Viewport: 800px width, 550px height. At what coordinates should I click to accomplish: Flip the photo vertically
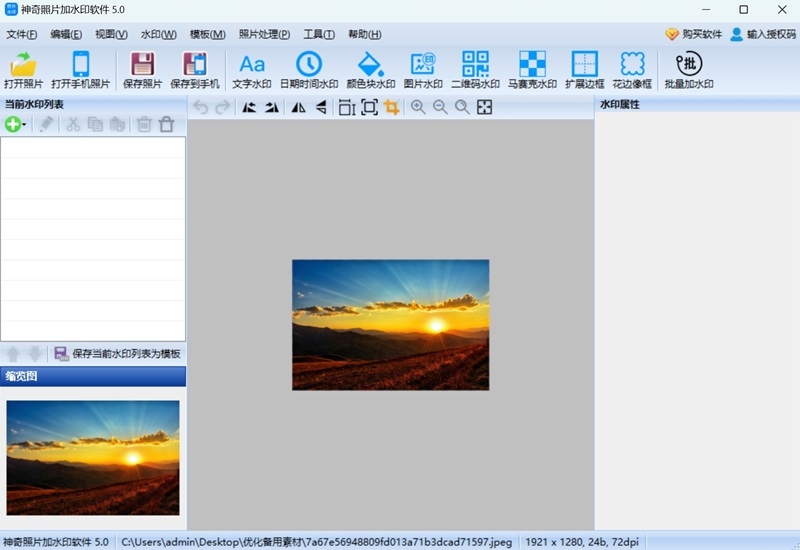click(x=320, y=107)
